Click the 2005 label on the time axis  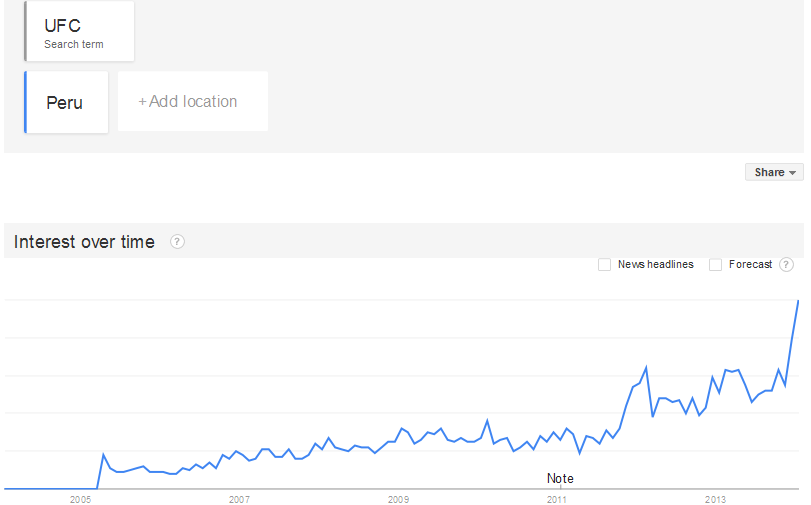[x=80, y=498]
